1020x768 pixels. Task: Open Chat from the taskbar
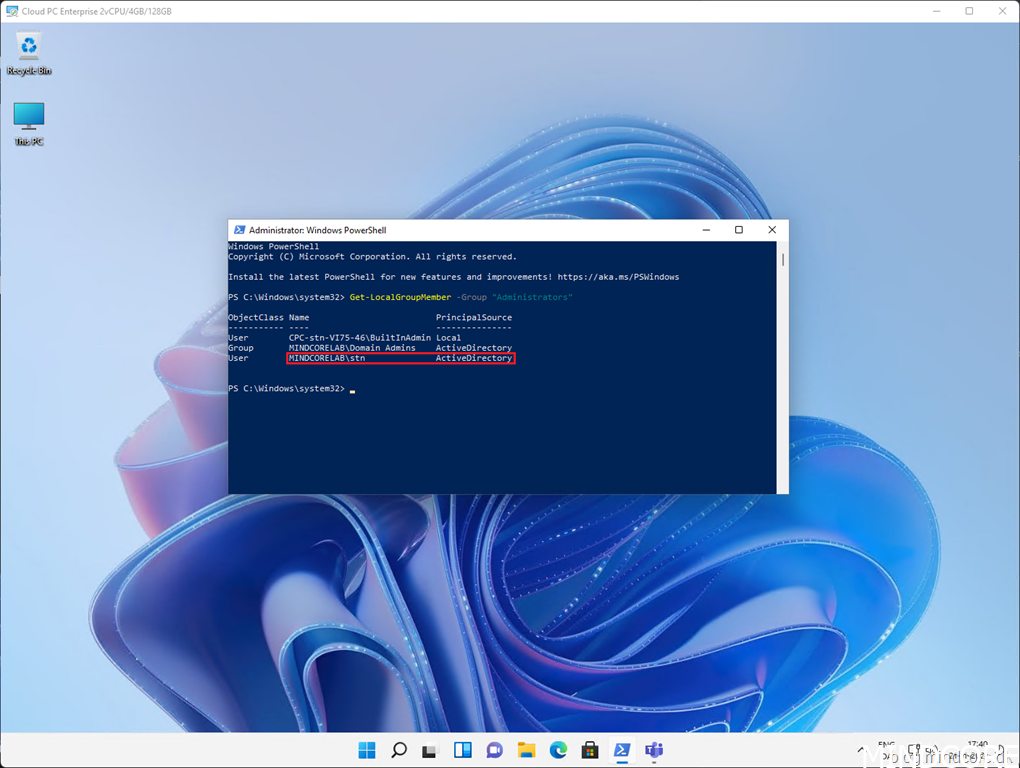pyautogui.click(x=493, y=749)
